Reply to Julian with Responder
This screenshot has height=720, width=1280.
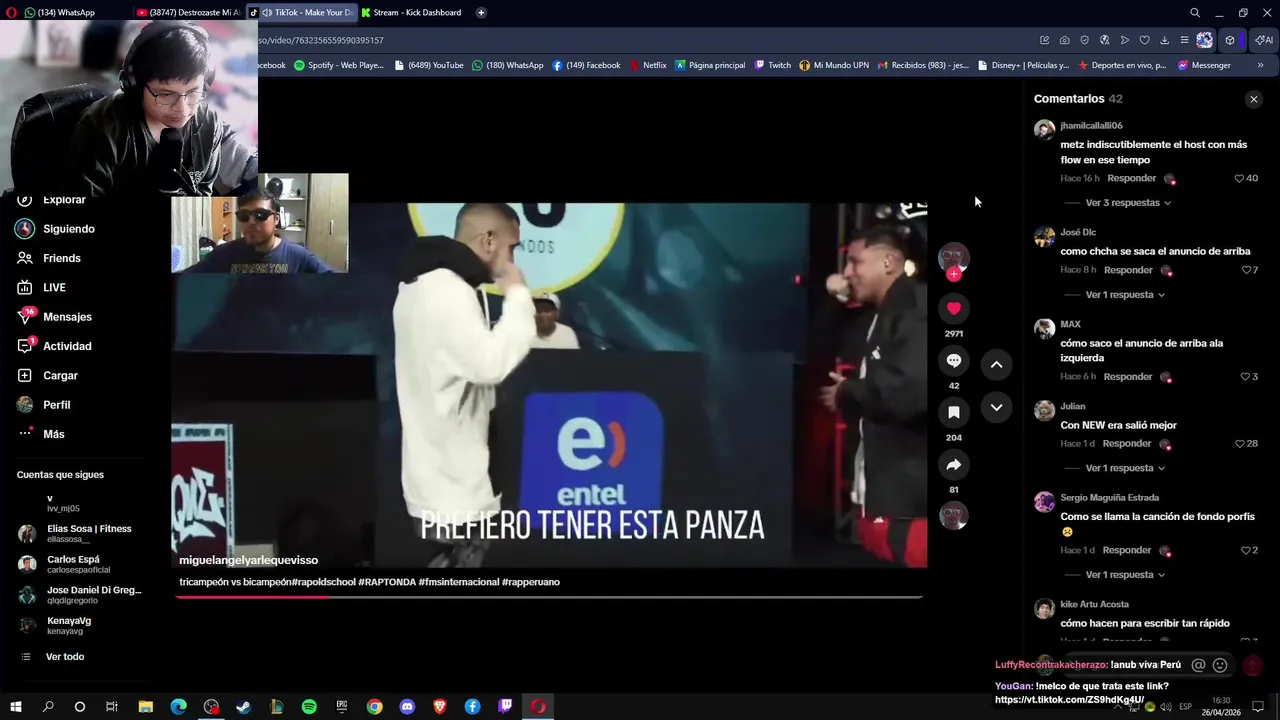pyautogui.click(x=1128, y=444)
